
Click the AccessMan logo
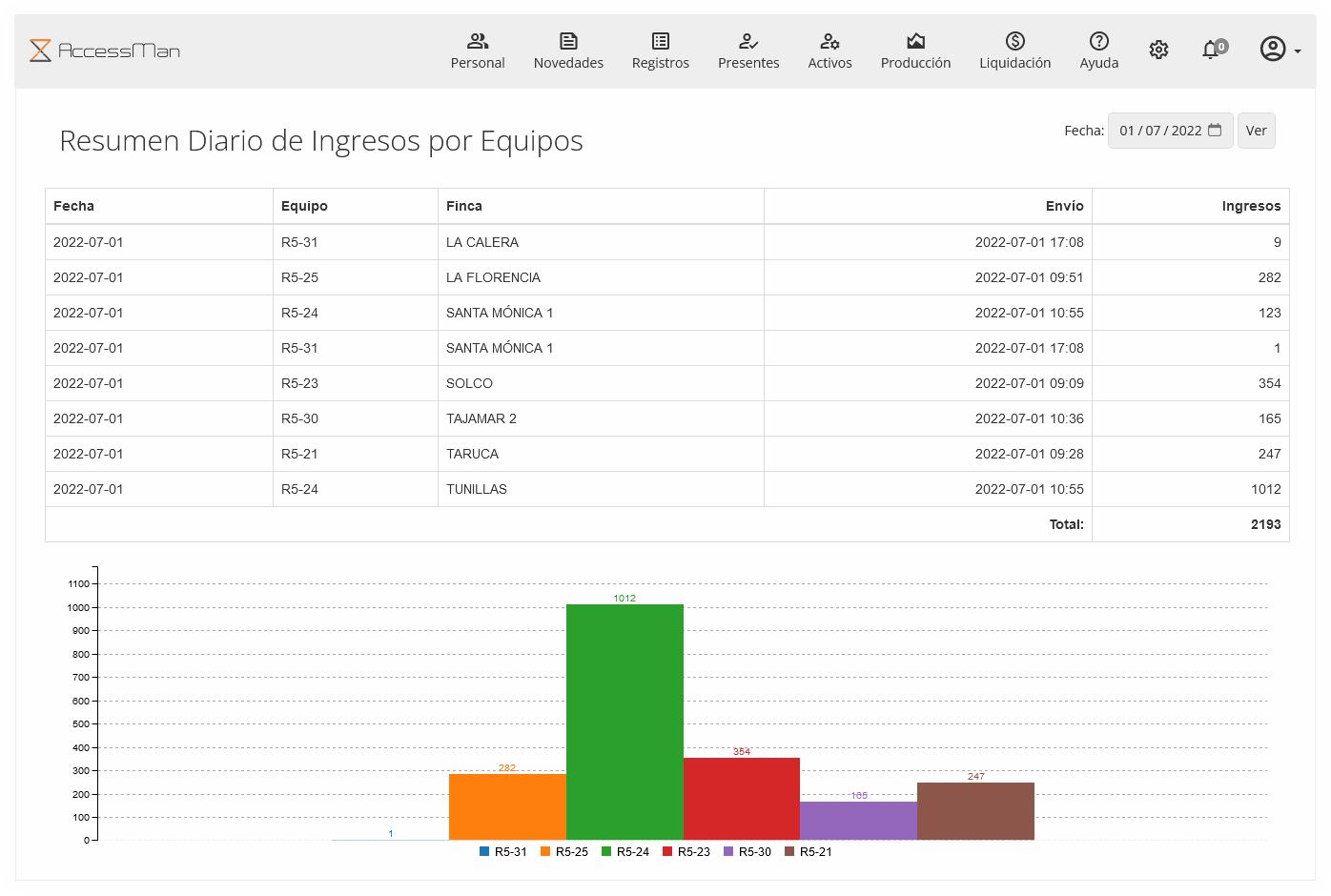(x=105, y=51)
